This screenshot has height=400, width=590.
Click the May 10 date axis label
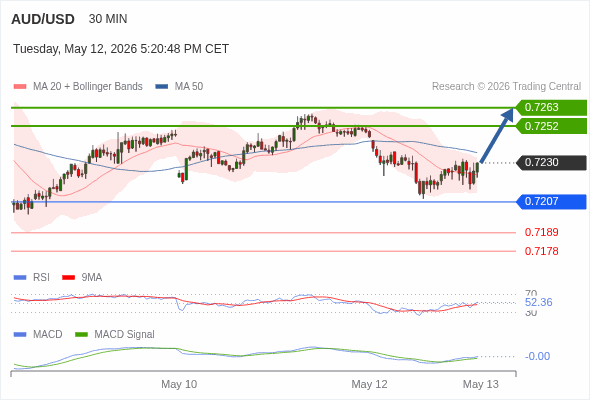[x=179, y=384]
